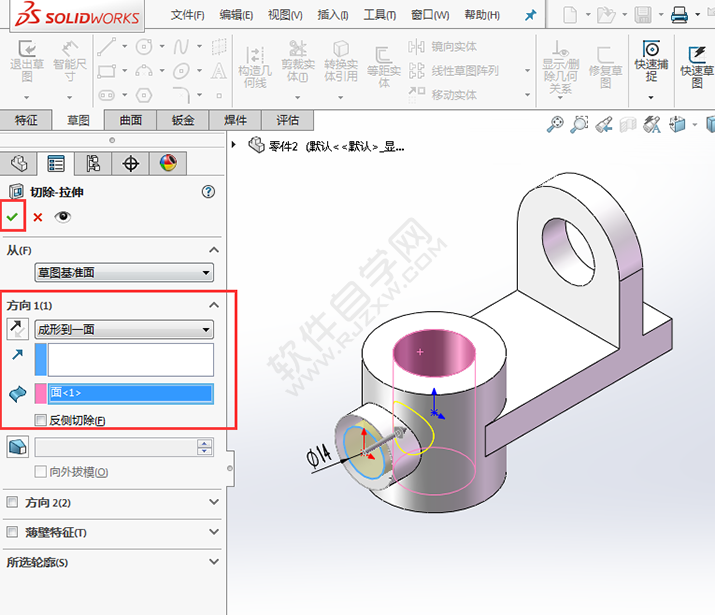715x615 pixels.
Task: Open the 视图(V) menu
Action: 285,15
